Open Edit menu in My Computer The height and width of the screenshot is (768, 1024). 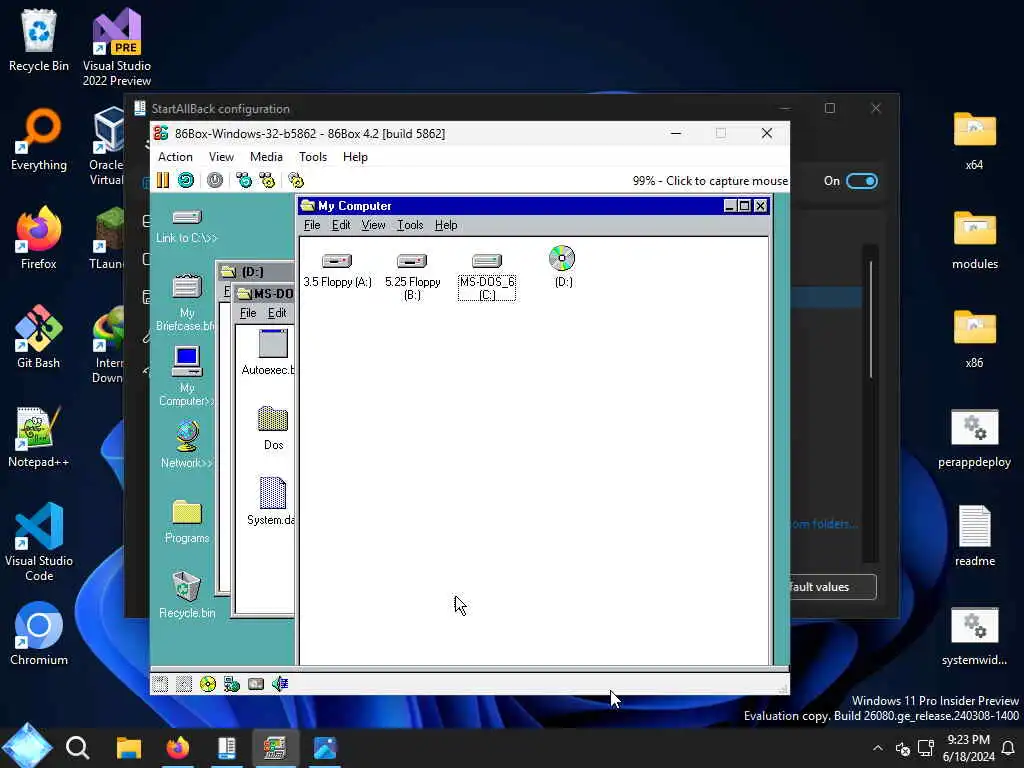click(341, 225)
